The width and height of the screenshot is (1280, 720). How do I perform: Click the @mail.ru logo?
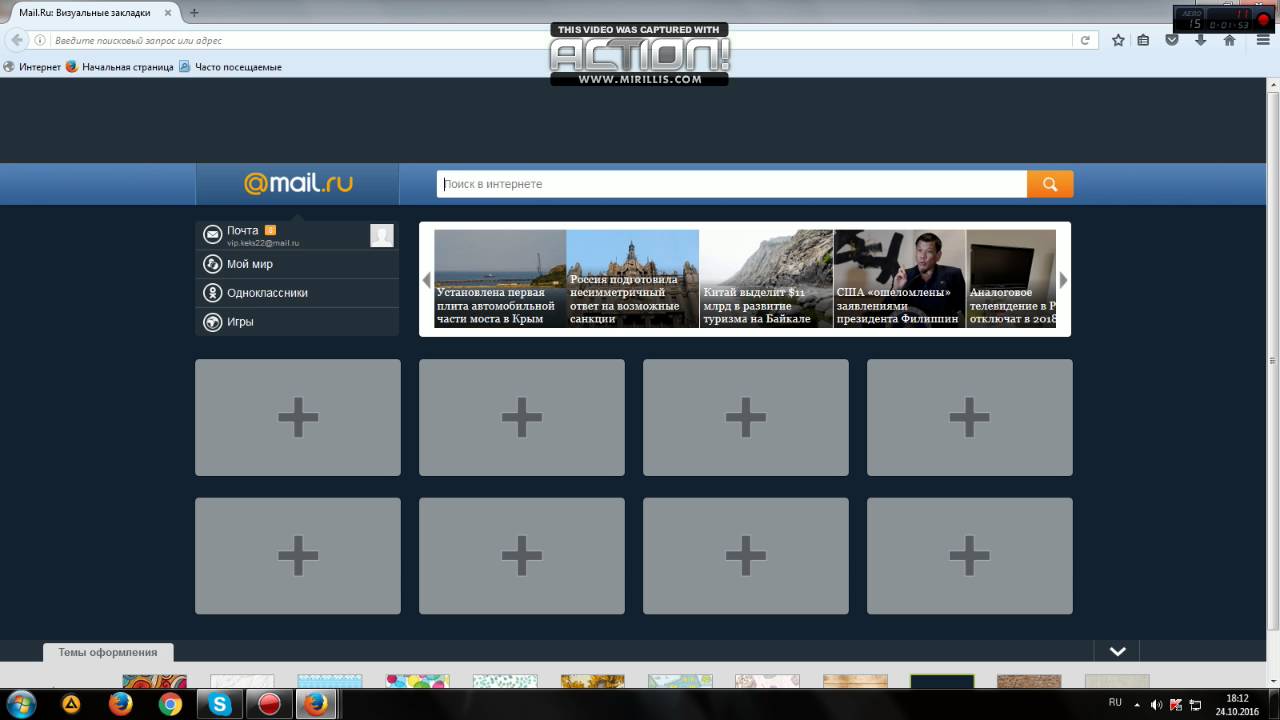pyautogui.click(x=298, y=184)
